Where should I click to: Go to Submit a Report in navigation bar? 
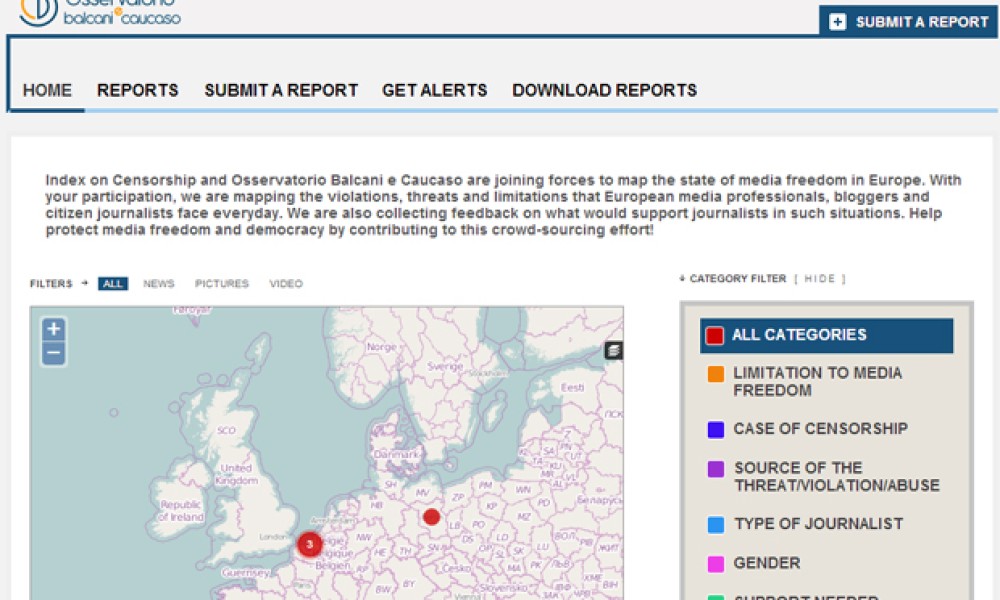coord(281,91)
